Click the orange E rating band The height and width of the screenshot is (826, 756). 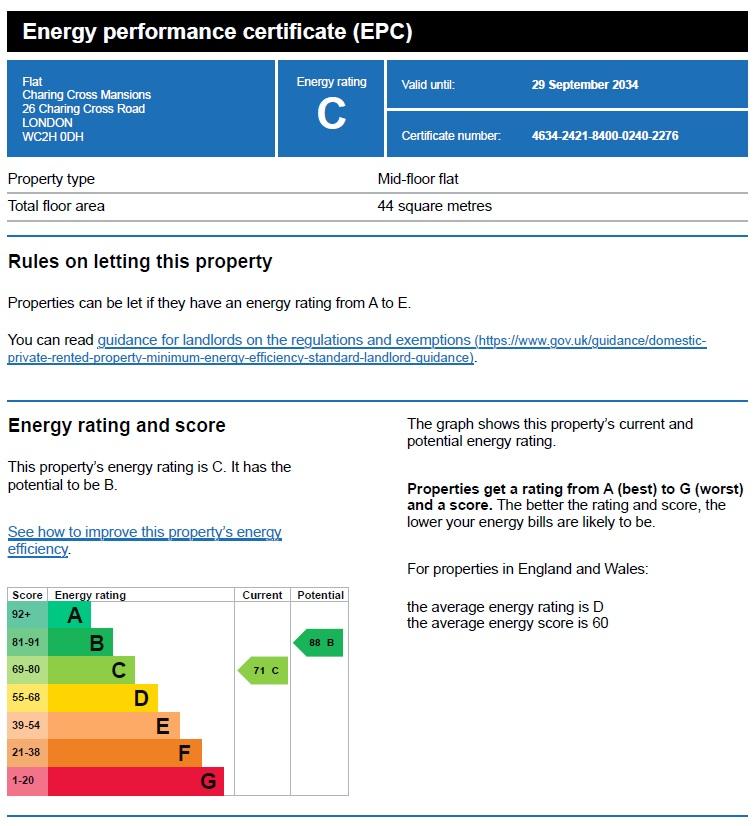pyautogui.click(x=114, y=725)
